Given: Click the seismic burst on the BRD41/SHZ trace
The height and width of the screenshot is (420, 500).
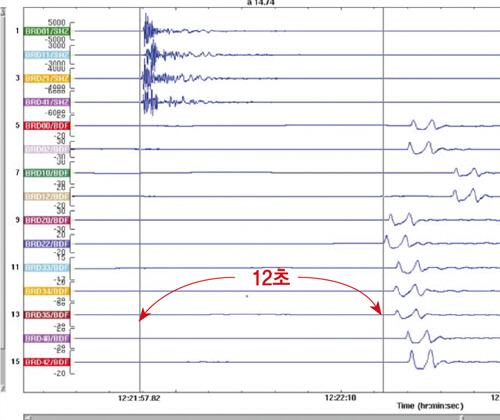Looking at the screenshot, I should pyautogui.click(x=150, y=102).
